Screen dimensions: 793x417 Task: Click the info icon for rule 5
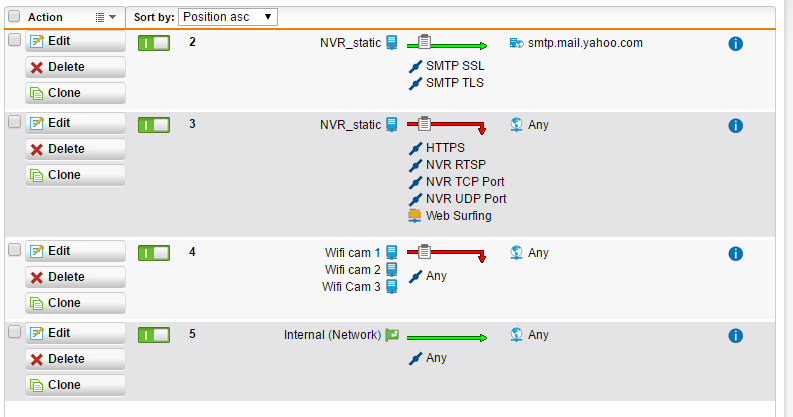pos(735,336)
